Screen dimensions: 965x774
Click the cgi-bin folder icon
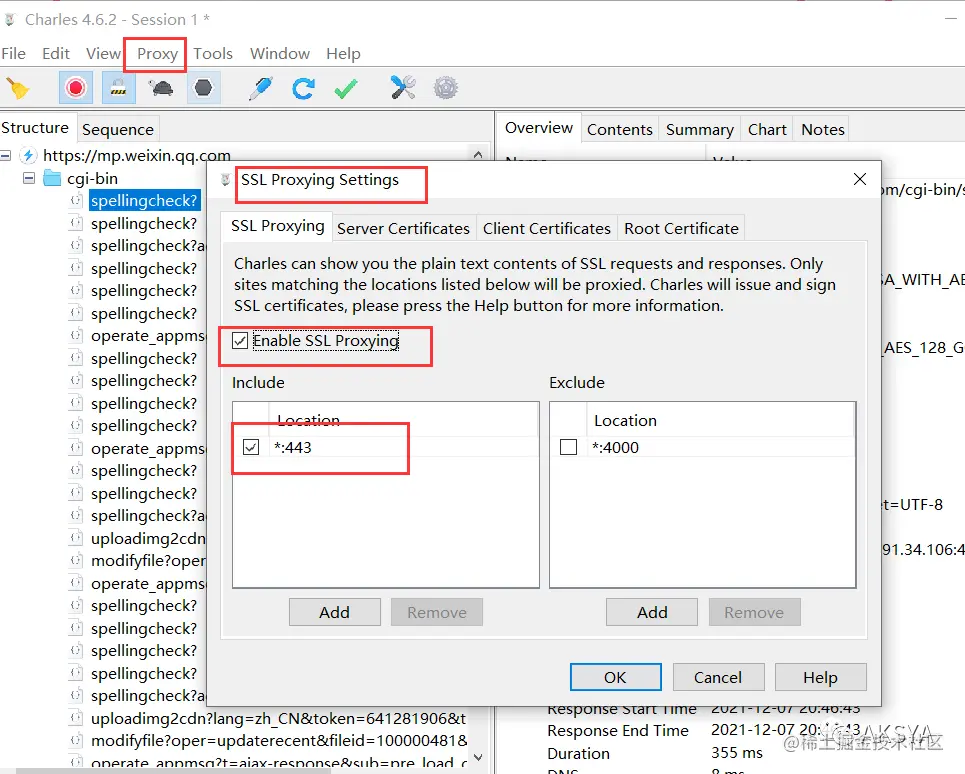[53, 178]
